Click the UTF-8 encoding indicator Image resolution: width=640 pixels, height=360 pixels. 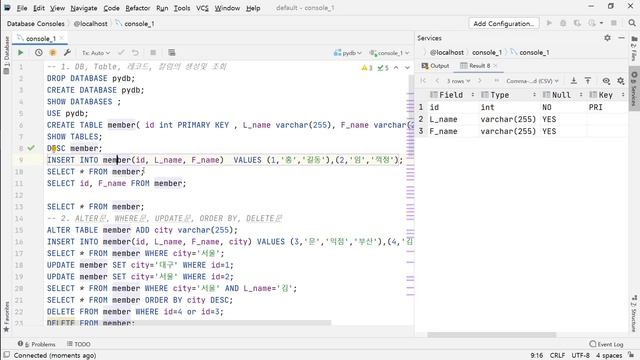(x=580, y=356)
